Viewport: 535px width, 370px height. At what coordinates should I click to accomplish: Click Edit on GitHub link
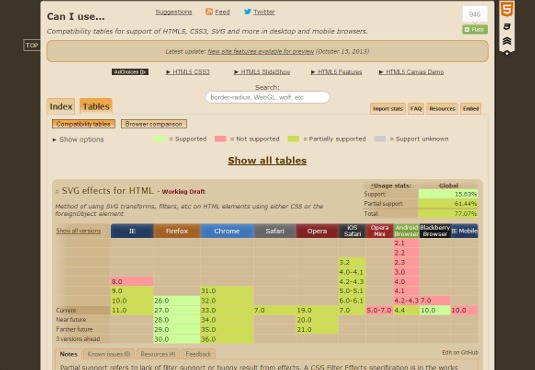pyautogui.click(x=460, y=353)
